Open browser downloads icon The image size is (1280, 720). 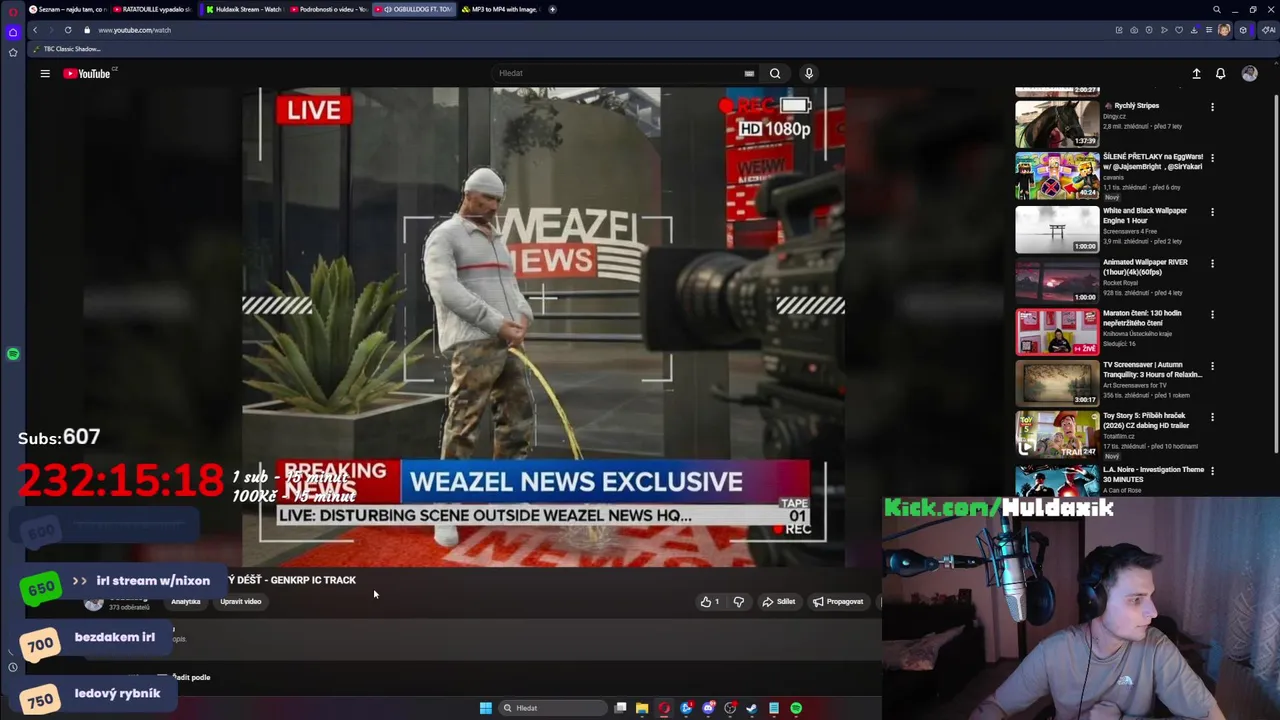tap(1194, 30)
